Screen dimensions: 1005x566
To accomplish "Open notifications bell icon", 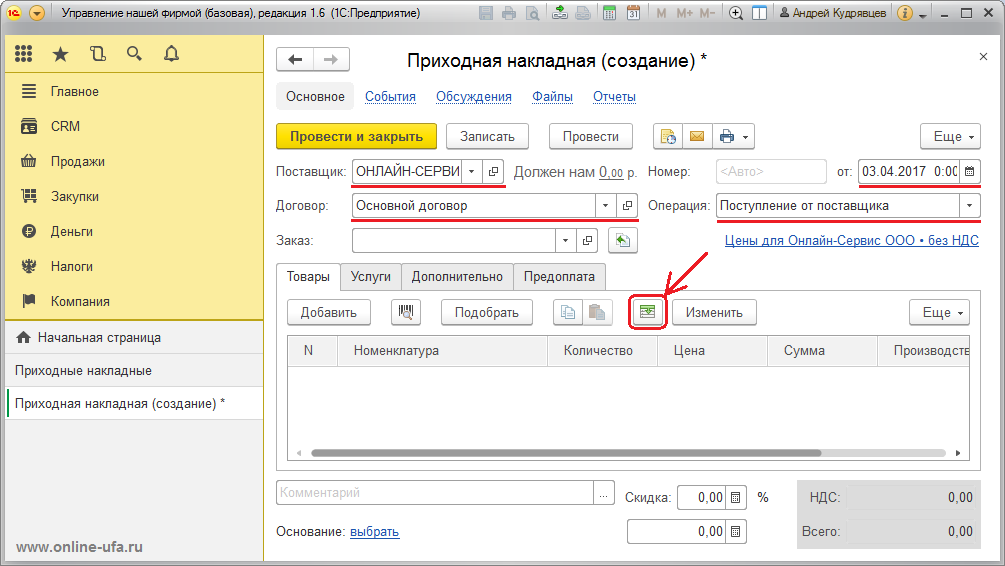I will coord(171,54).
